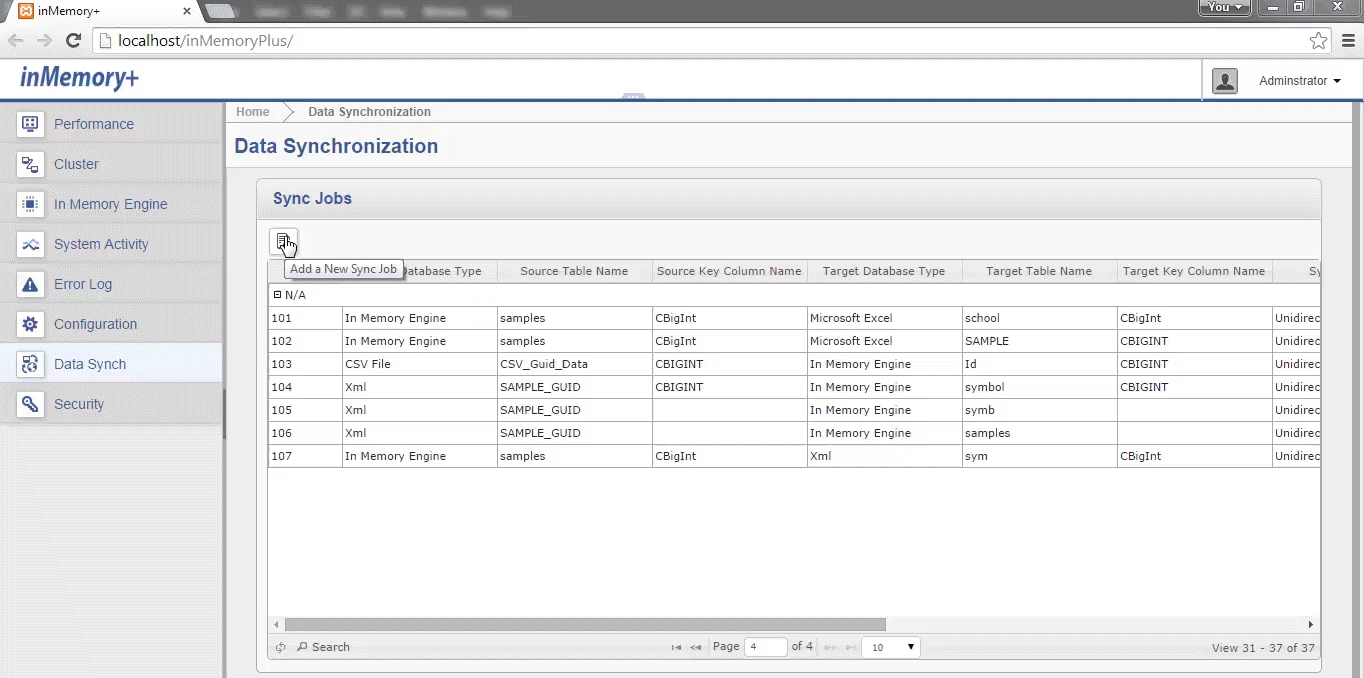Open the Performance sidebar icon
Image resolution: width=1364 pixels, height=678 pixels.
click(30, 124)
